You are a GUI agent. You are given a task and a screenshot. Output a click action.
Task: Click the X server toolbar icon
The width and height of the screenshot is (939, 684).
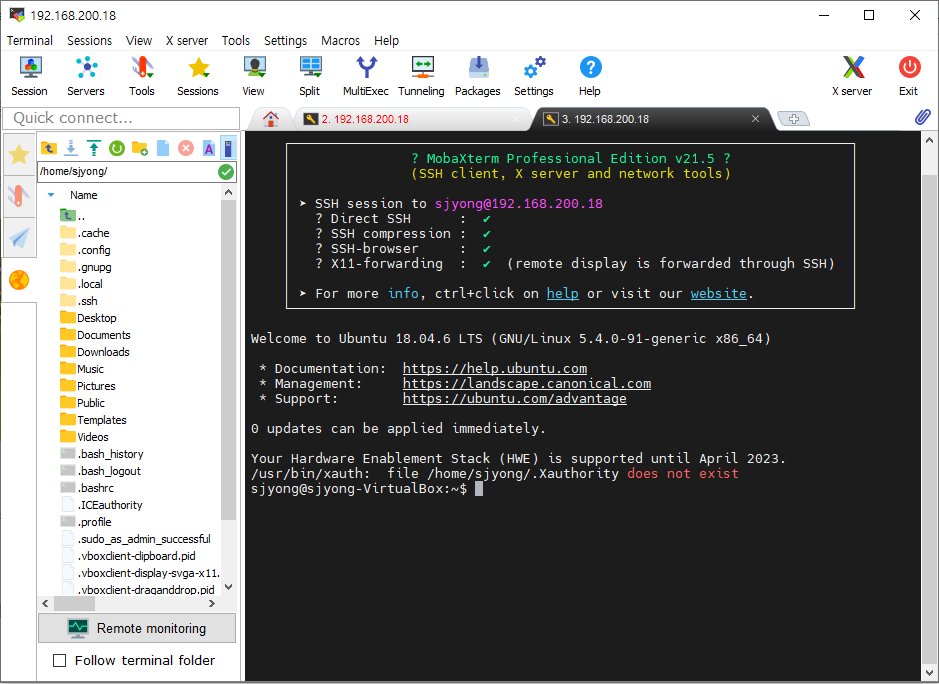pyautogui.click(x=853, y=76)
